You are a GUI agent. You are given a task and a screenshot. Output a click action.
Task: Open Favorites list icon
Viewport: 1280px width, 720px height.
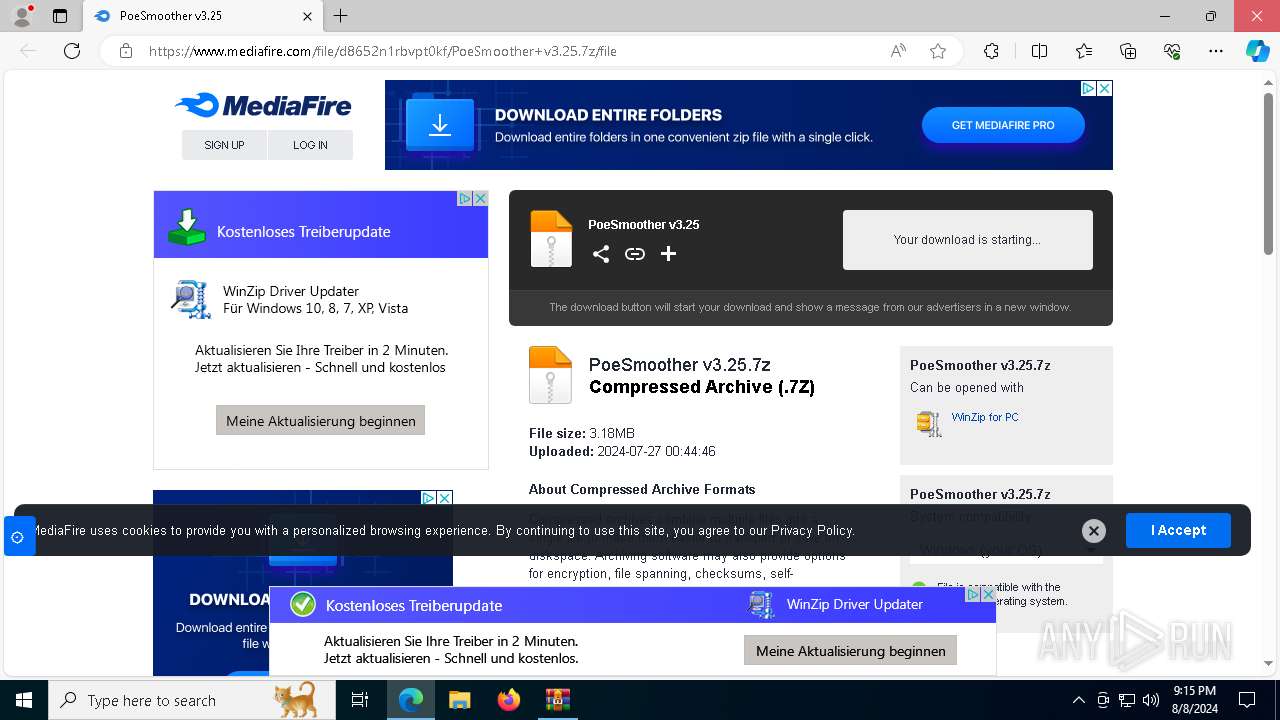[x=1084, y=51]
